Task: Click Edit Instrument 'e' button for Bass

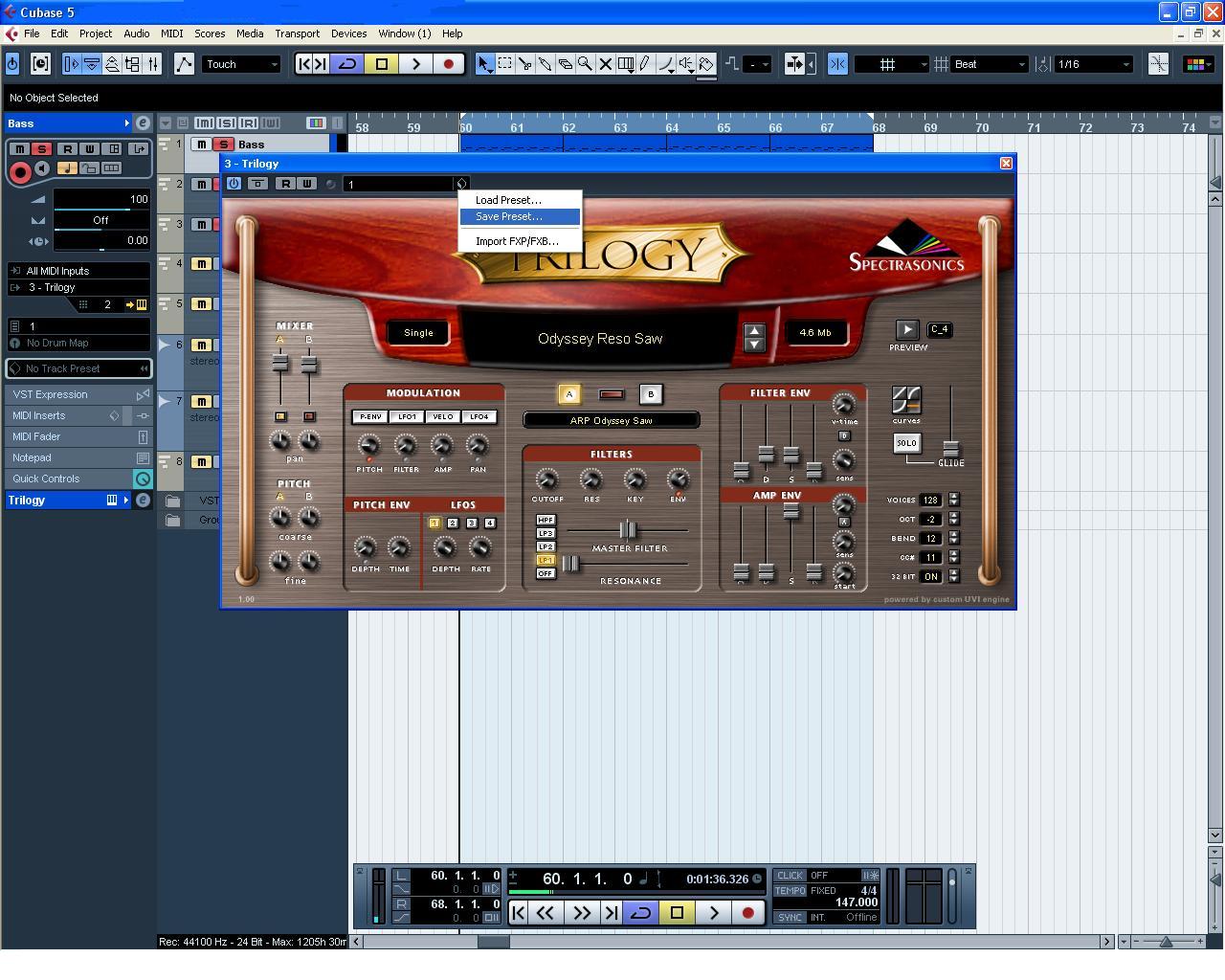Action: [x=143, y=123]
